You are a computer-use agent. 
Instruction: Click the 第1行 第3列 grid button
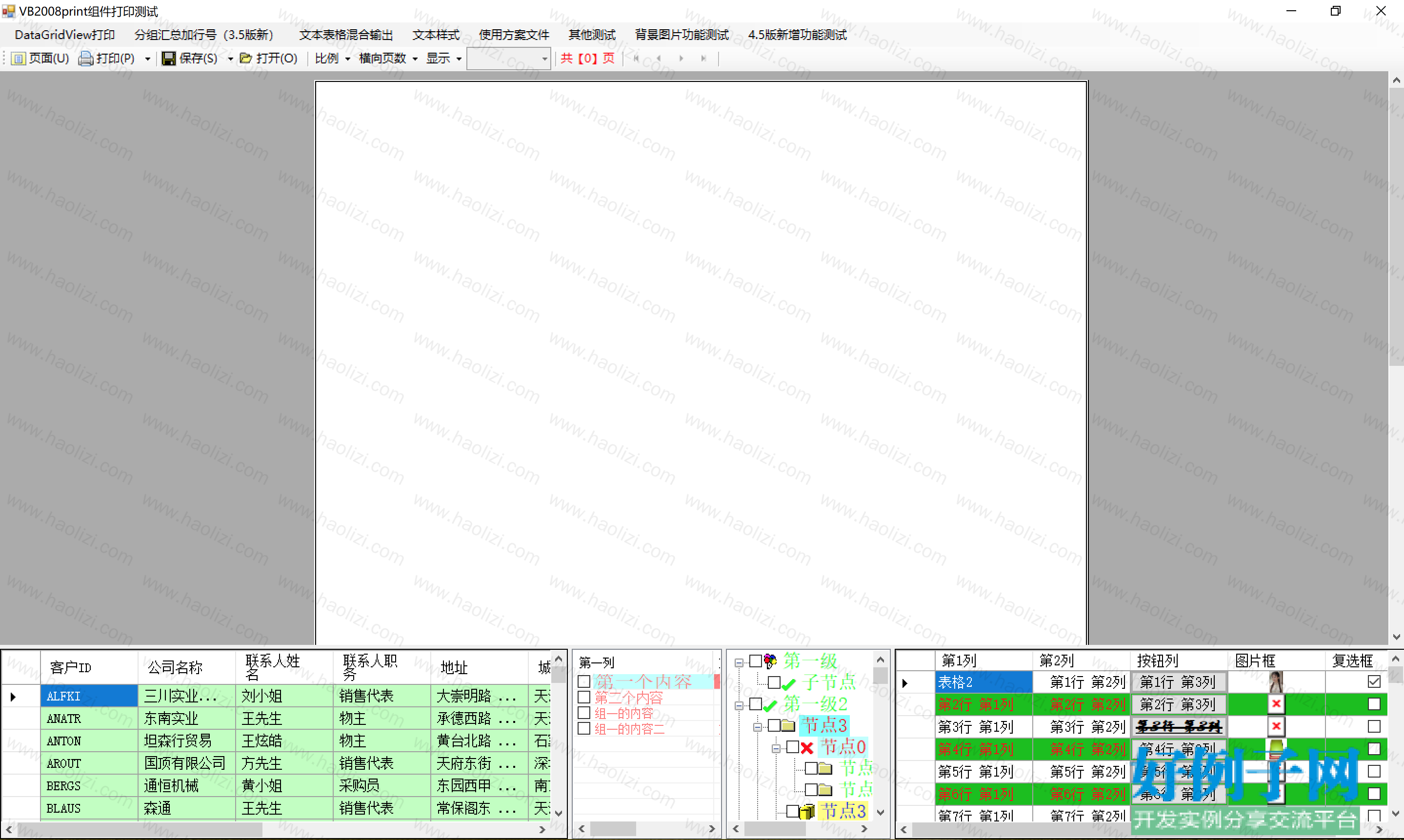1178,682
